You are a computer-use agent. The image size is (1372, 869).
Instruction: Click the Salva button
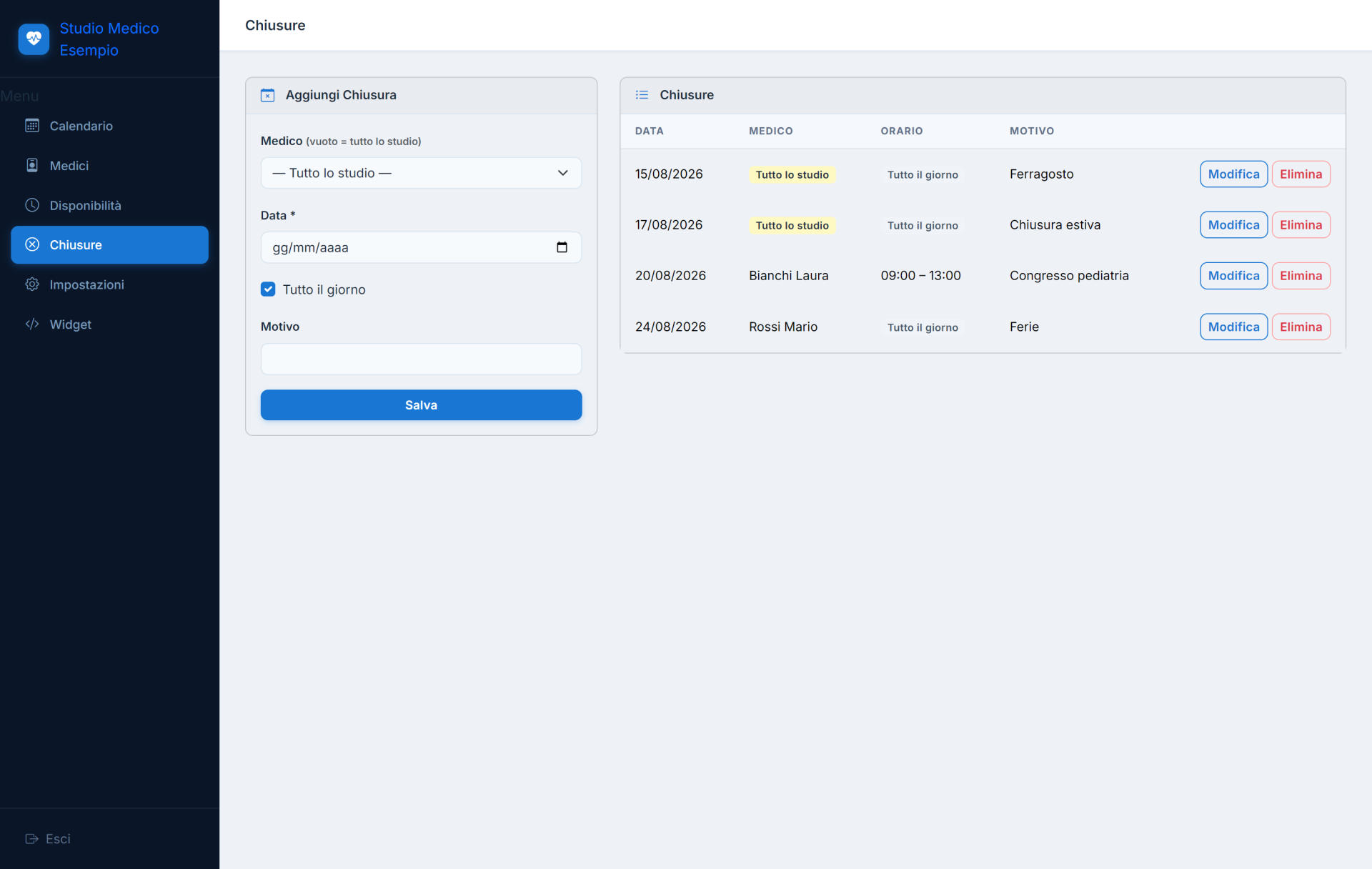coord(421,404)
